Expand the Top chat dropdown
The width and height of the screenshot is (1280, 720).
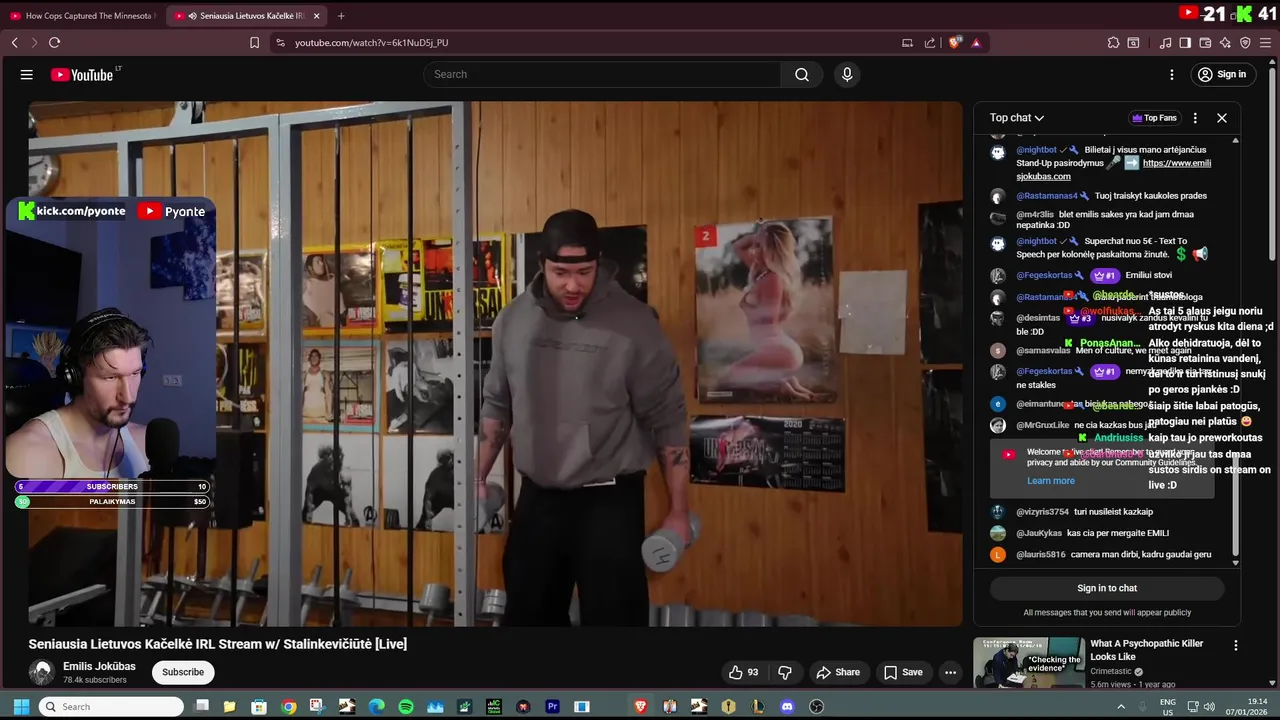coord(1017,118)
